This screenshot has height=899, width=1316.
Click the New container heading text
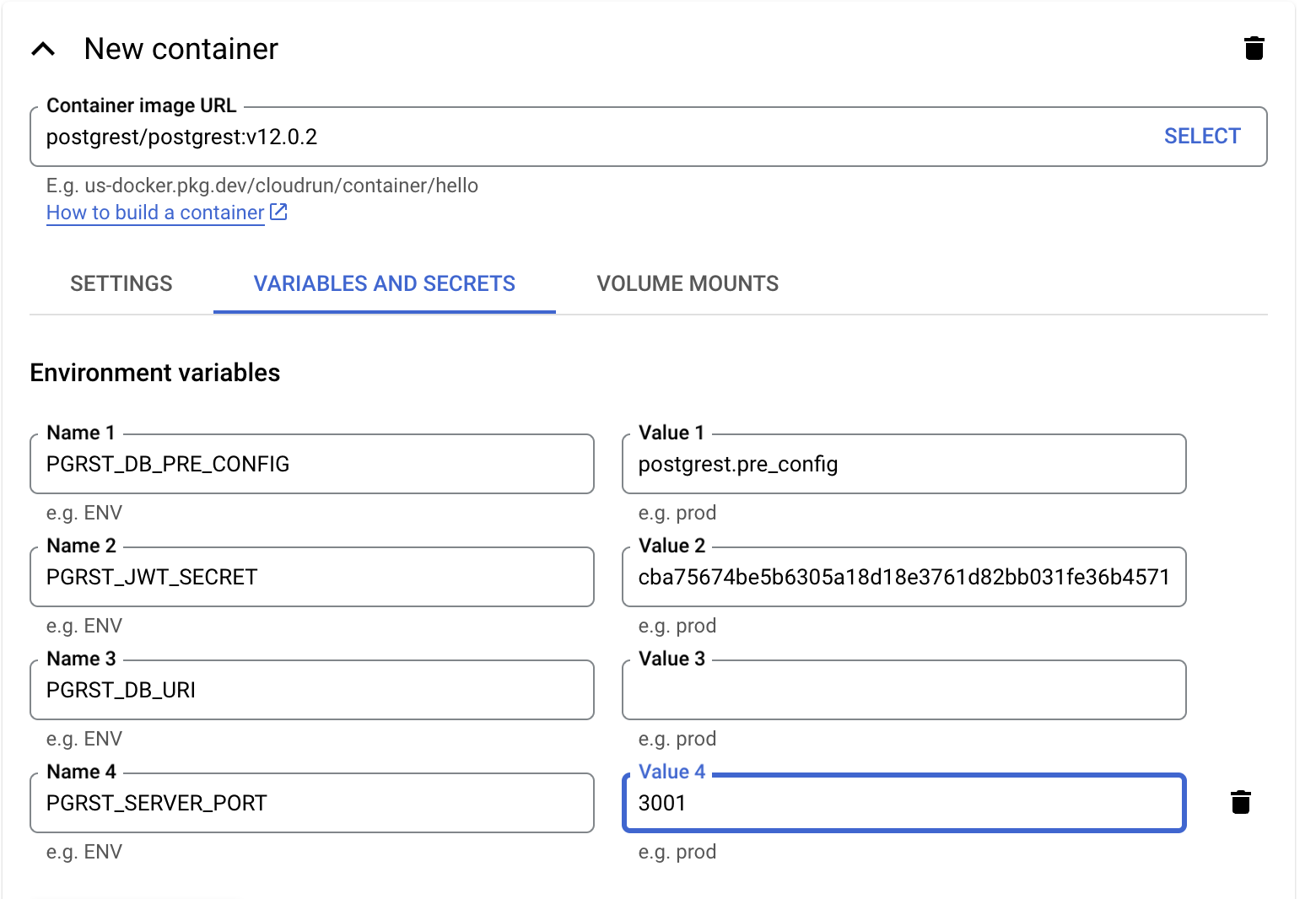(x=181, y=49)
